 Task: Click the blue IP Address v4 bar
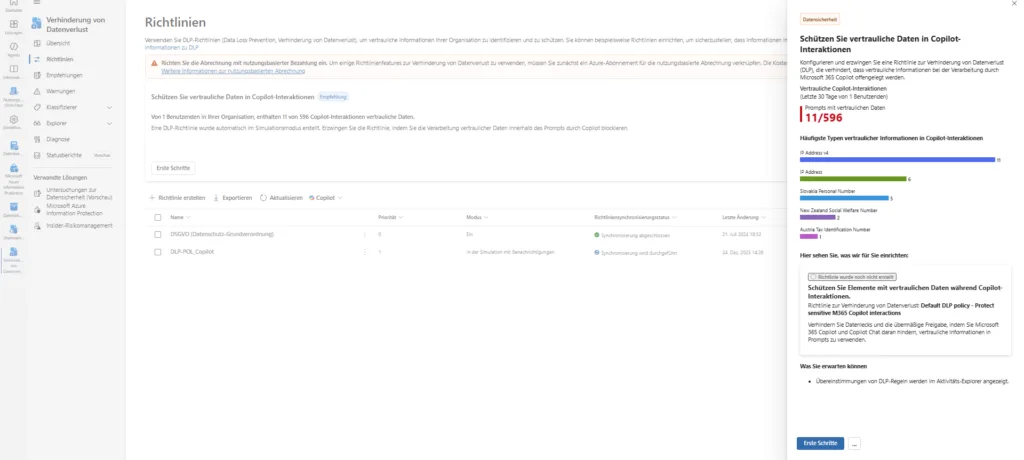click(x=897, y=159)
